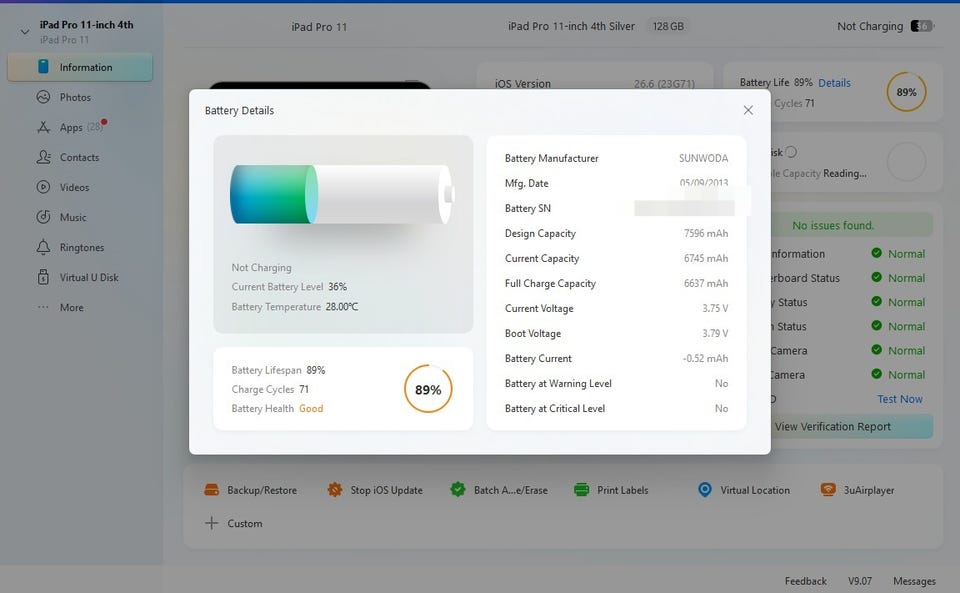Screen dimensions: 960x593
Task: Open the Information section in sidebar
Action: 80,67
